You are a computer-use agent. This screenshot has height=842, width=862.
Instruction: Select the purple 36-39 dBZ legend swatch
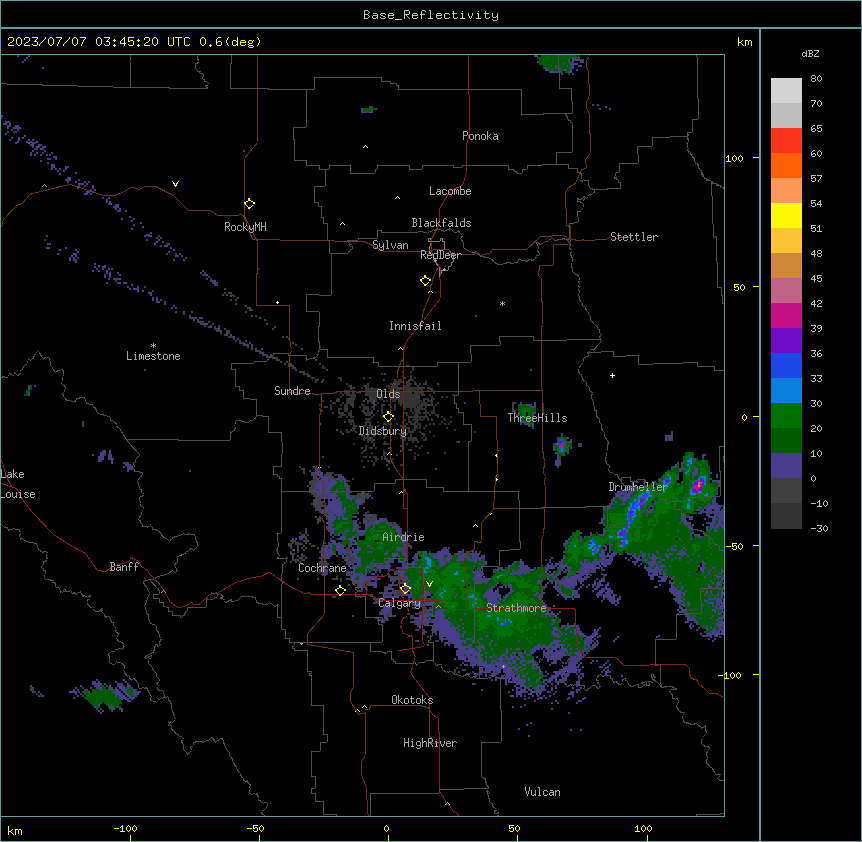[786, 341]
